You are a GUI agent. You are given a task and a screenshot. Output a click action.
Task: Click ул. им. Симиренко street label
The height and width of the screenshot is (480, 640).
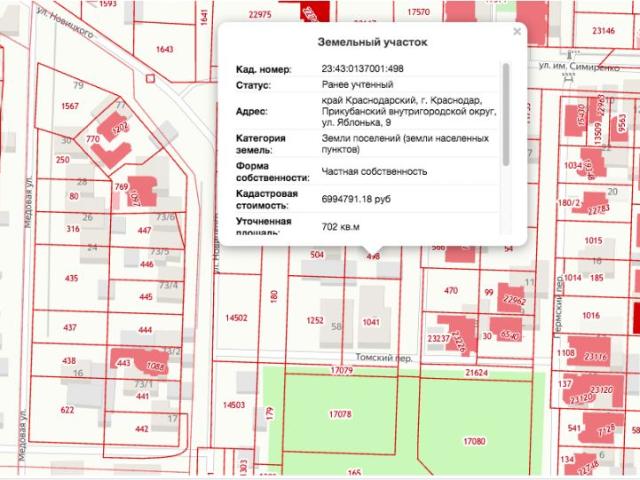(579, 66)
